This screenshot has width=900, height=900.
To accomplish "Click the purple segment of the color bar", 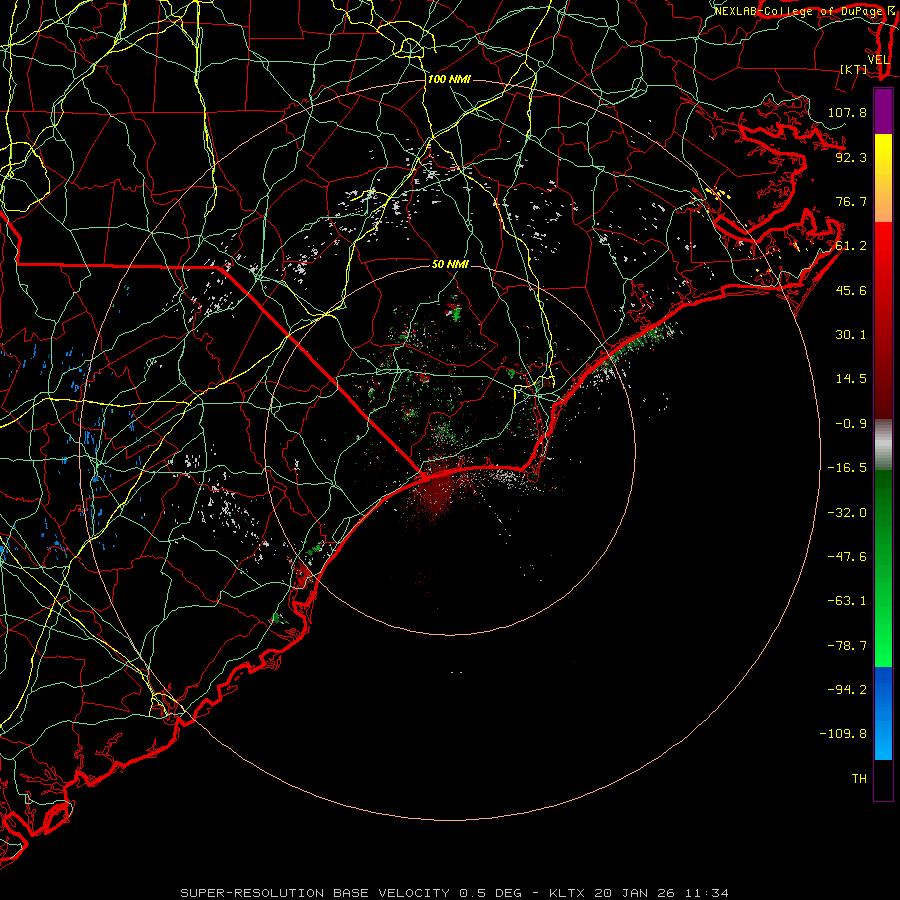I will [883, 112].
